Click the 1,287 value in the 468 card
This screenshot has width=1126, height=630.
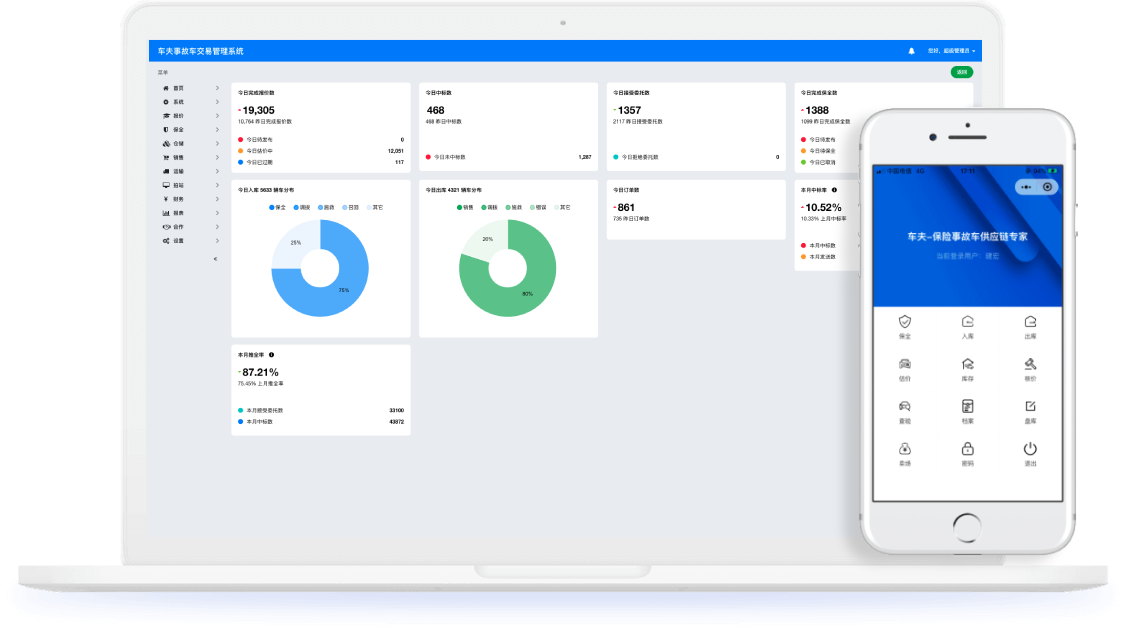[585, 157]
